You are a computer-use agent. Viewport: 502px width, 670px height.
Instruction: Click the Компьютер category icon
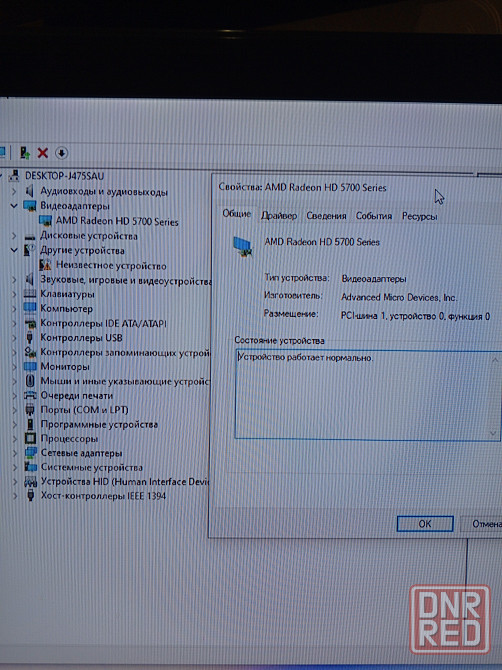pyautogui.click(x=29, y=308)
